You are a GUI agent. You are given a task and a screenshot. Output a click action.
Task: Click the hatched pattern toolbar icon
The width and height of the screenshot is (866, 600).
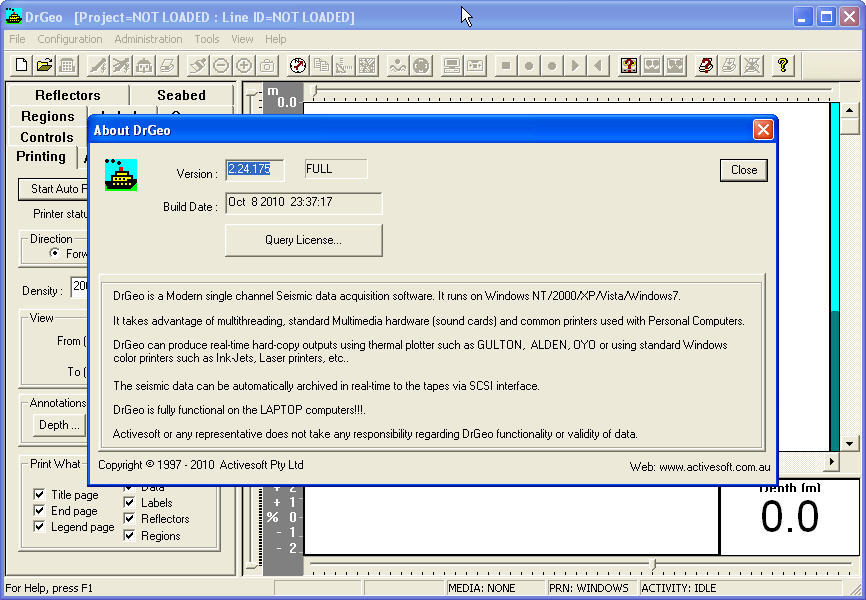tap(367, 65)
